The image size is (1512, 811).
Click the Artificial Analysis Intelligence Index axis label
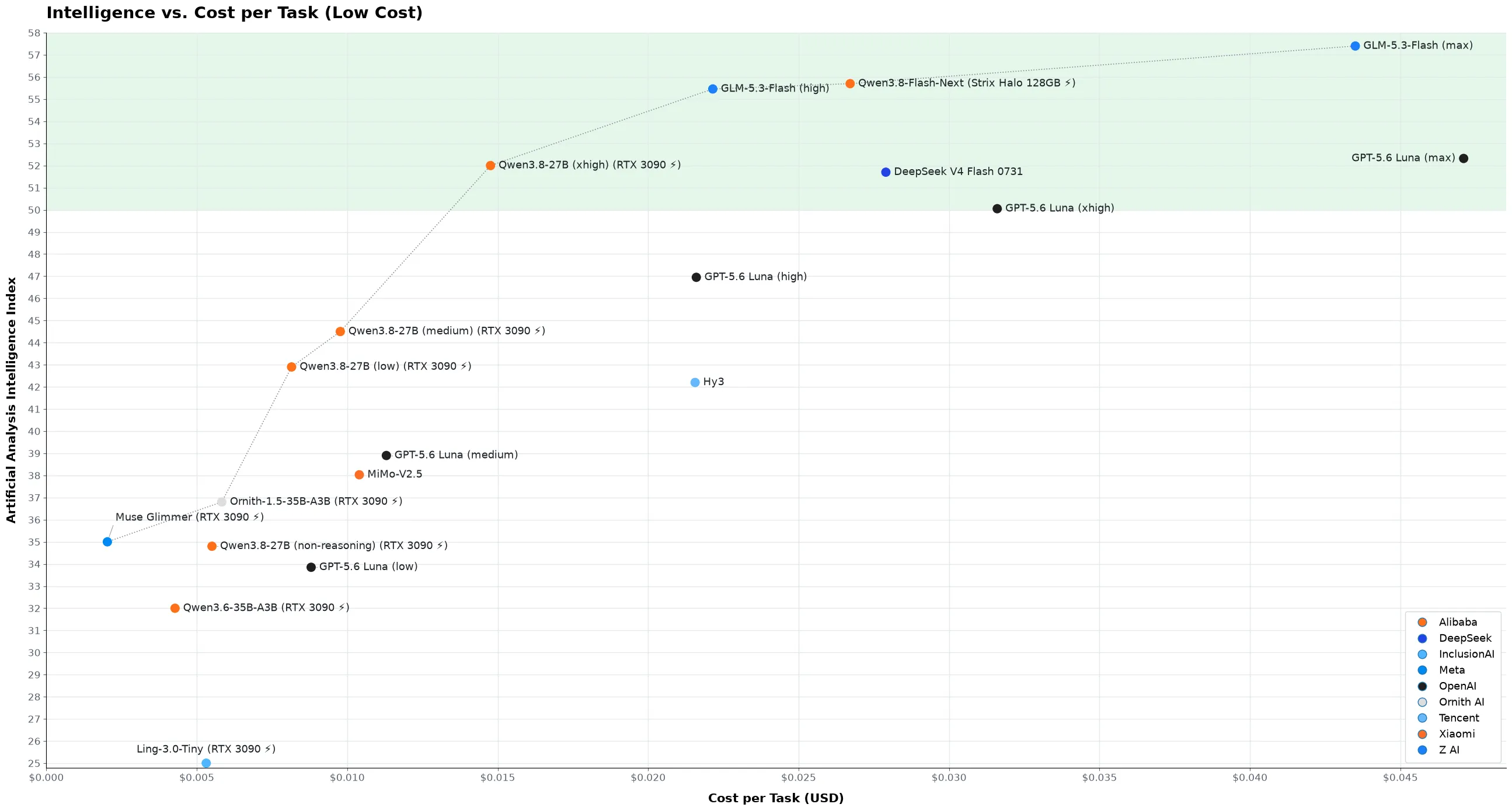[x=11, y=400]
